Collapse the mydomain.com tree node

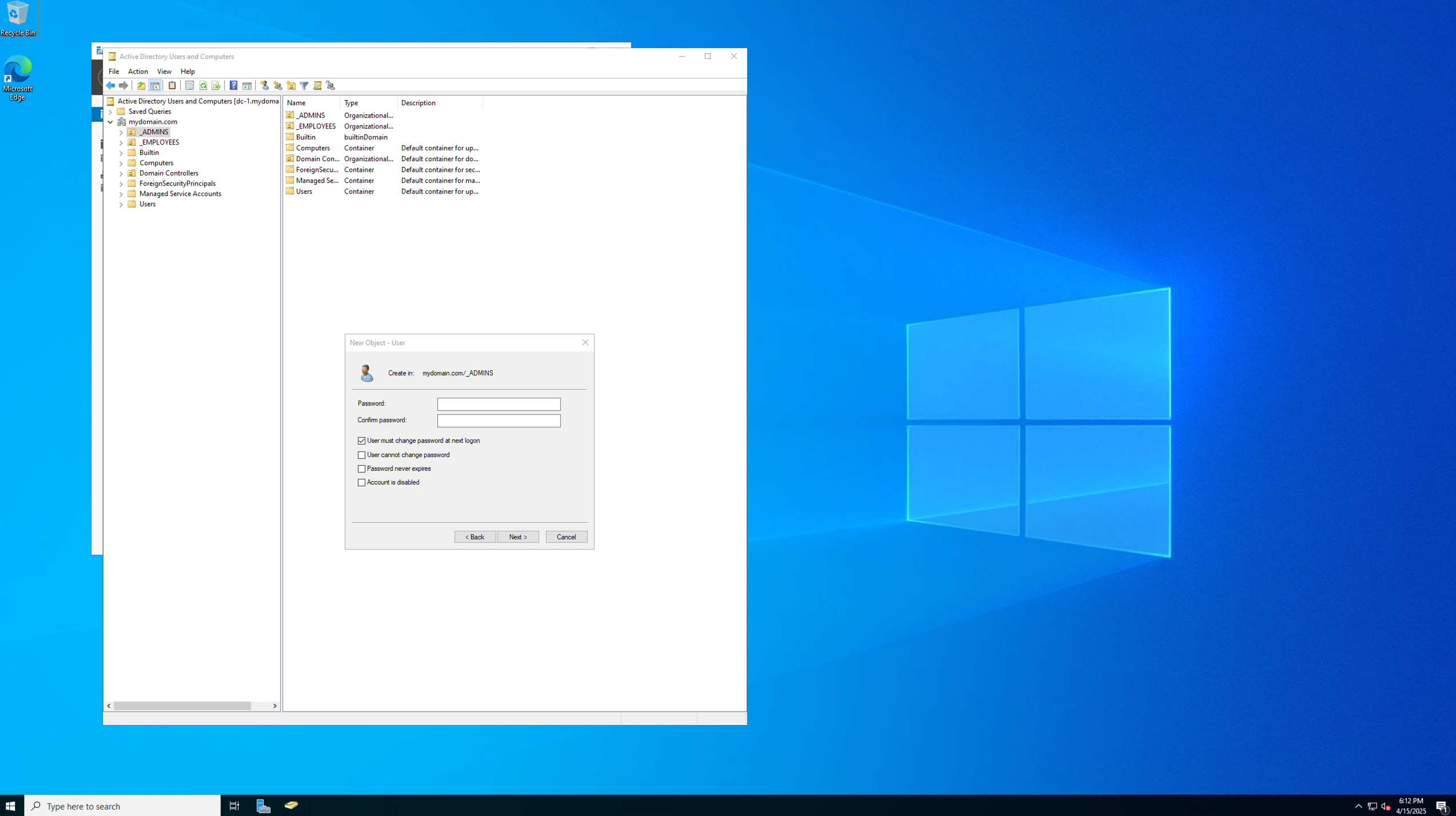coord(110,122)
